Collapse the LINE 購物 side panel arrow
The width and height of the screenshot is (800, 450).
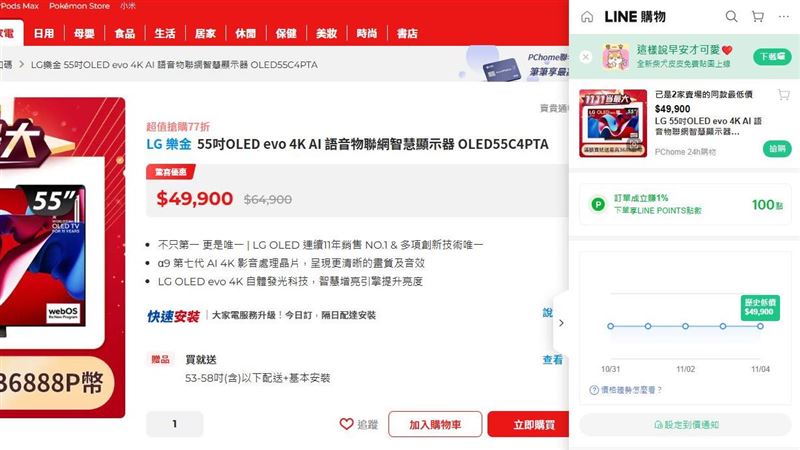pyautogui.click(x=561, y=323)
